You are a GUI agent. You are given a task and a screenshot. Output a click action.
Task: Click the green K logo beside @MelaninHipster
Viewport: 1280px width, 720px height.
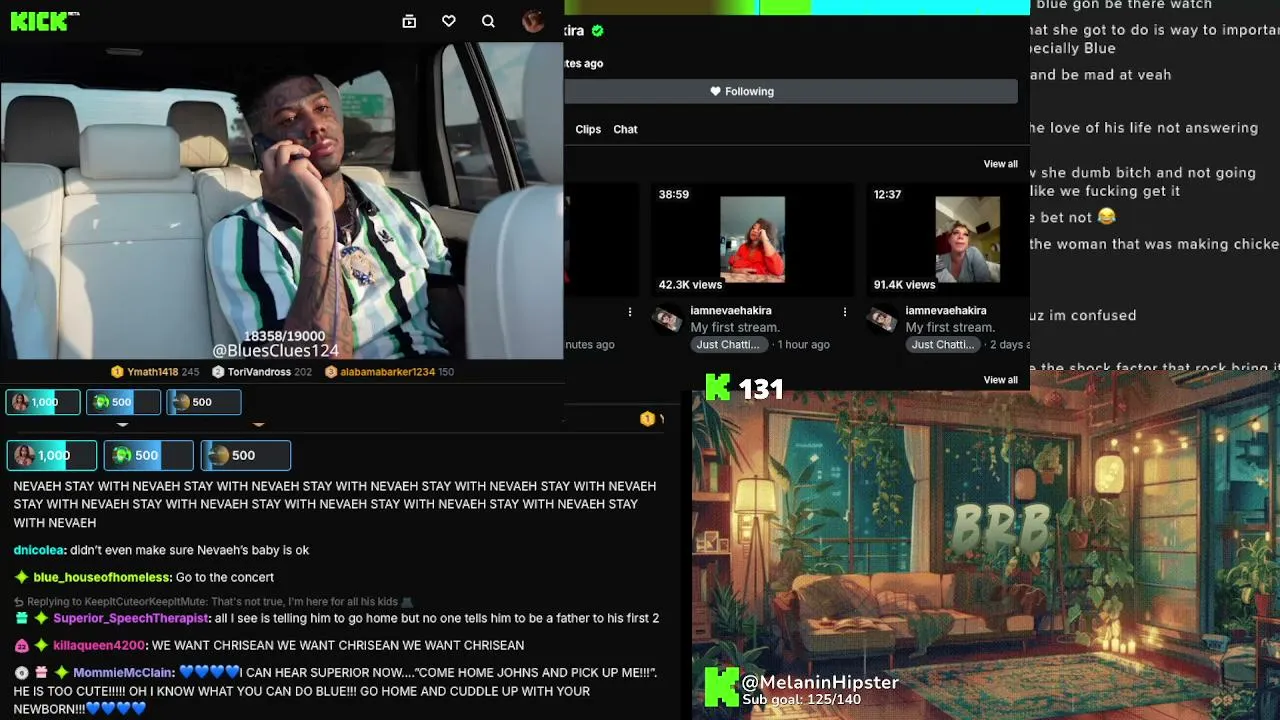click(722, 687)
